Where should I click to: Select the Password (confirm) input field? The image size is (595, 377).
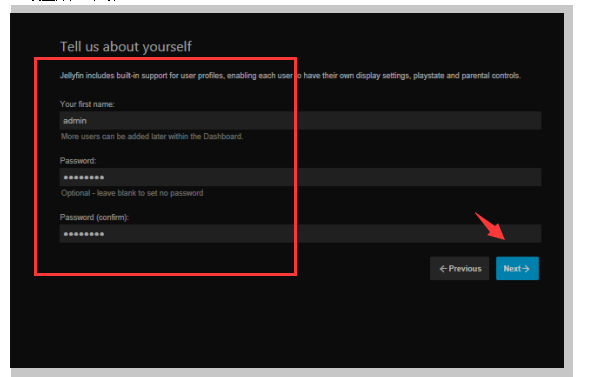pyautogui.click(x=300, y=234)
